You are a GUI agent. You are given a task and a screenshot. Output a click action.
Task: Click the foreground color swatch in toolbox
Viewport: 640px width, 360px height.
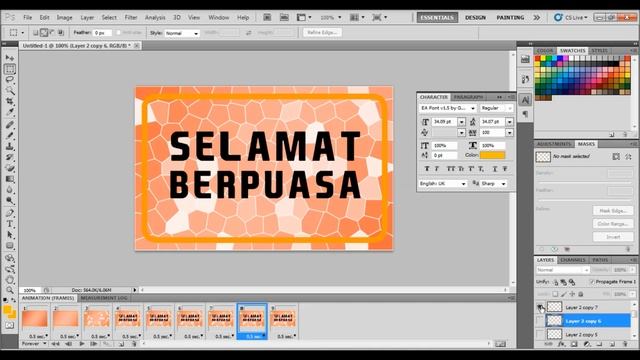(x=7, y=310)
